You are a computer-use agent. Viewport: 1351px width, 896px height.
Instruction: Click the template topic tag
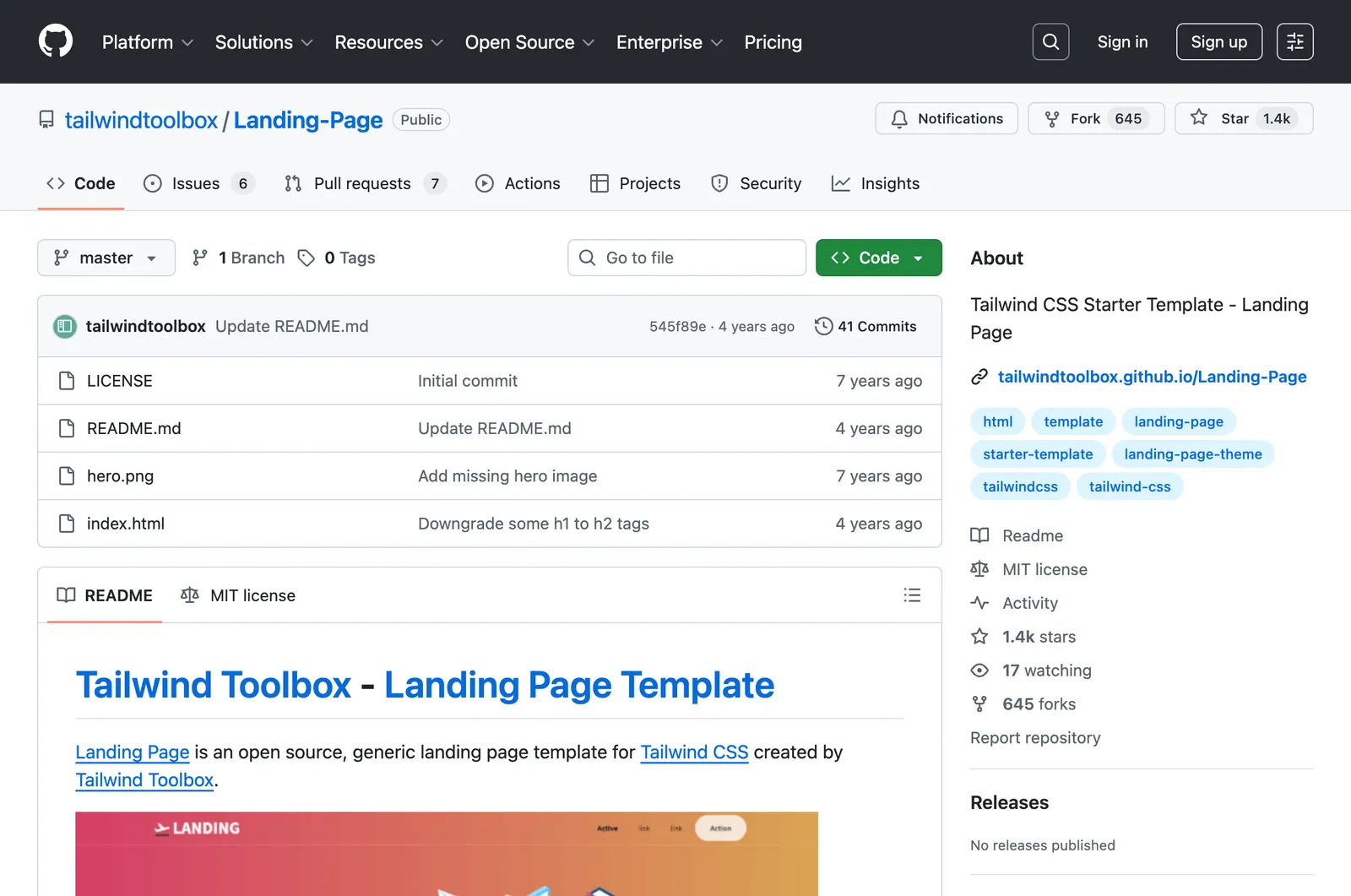tap(1073, 421)
